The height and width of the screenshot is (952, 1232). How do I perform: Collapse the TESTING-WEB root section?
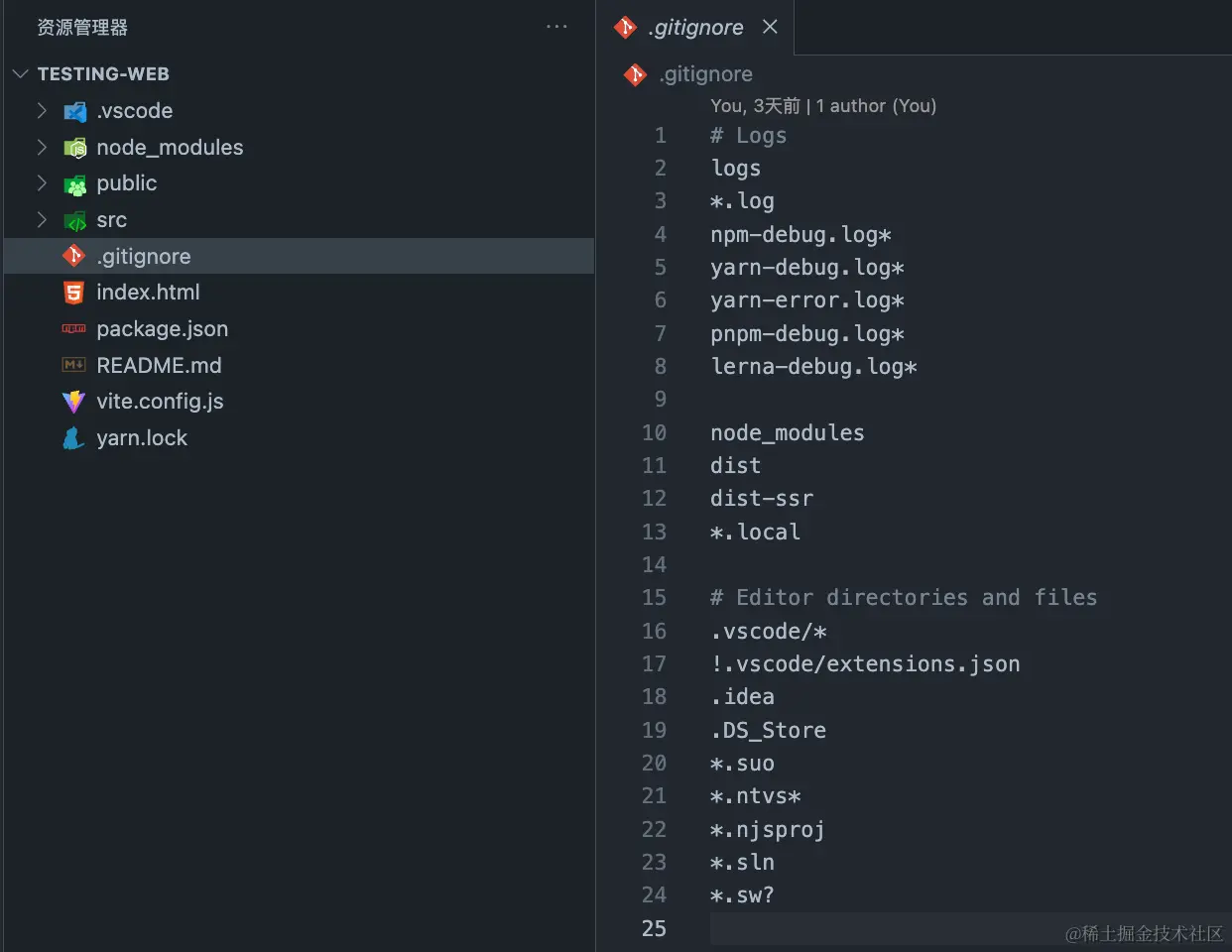pos(20,73)
